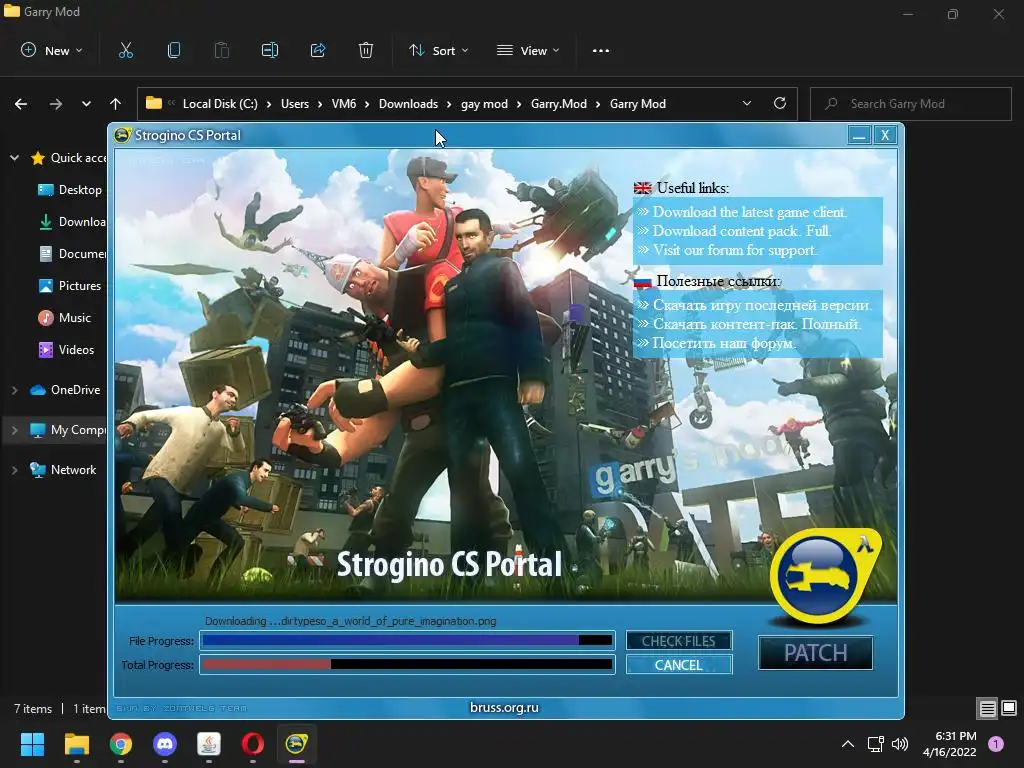Viewport: 1024px width, 768px height.
Task: Open Opera browser from the taskbar
Action: click(x=253, y=744)
